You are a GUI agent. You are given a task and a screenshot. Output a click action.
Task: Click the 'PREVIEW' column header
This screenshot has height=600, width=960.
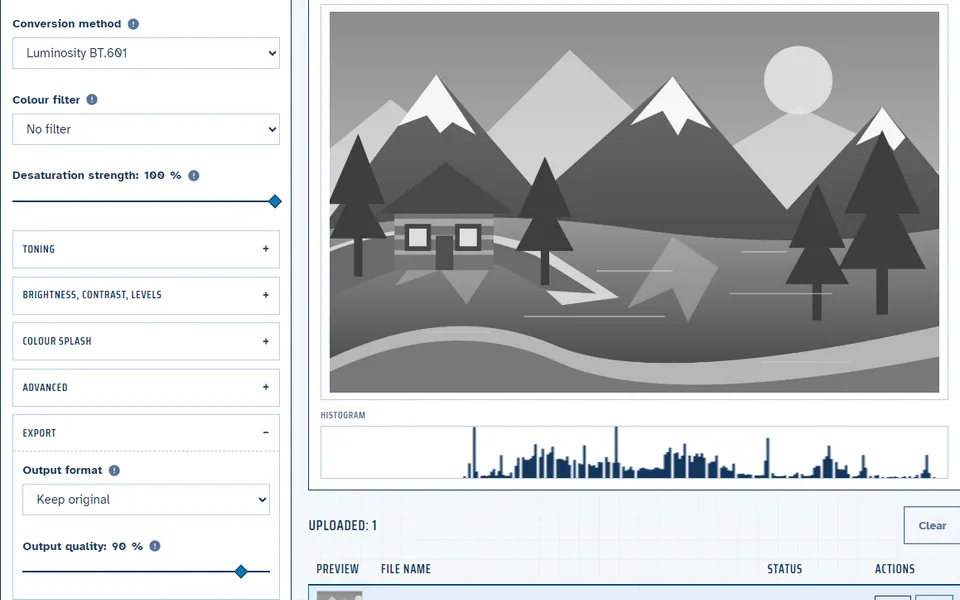click(337, 569)
